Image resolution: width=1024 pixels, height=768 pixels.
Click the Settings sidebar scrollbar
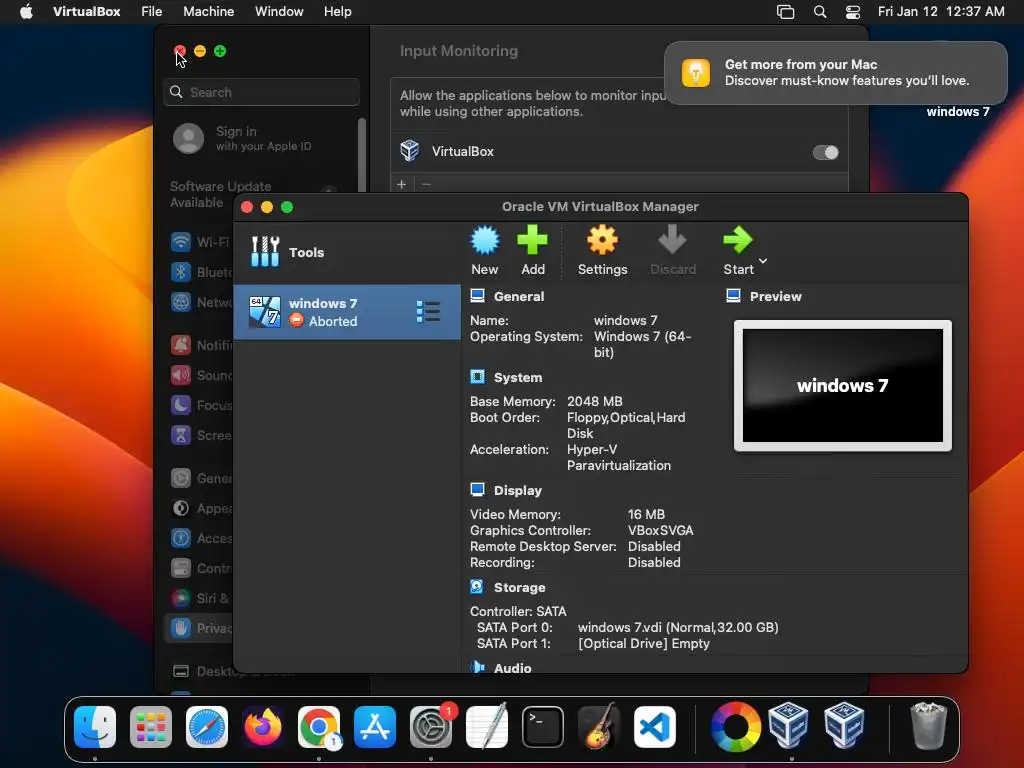361,155
